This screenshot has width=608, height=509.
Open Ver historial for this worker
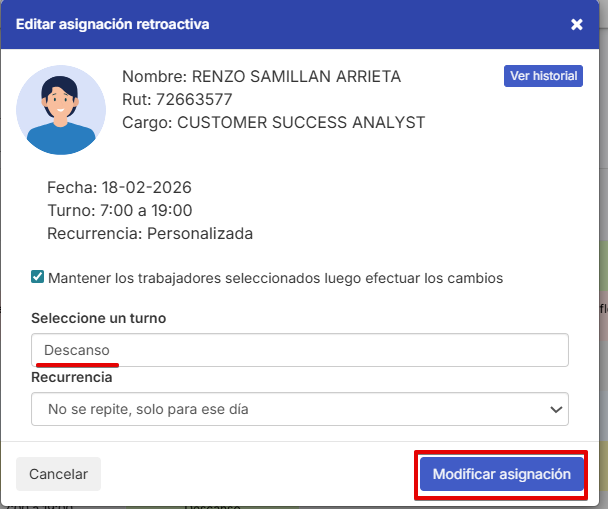pyautogui.click(x=543, y=76)
